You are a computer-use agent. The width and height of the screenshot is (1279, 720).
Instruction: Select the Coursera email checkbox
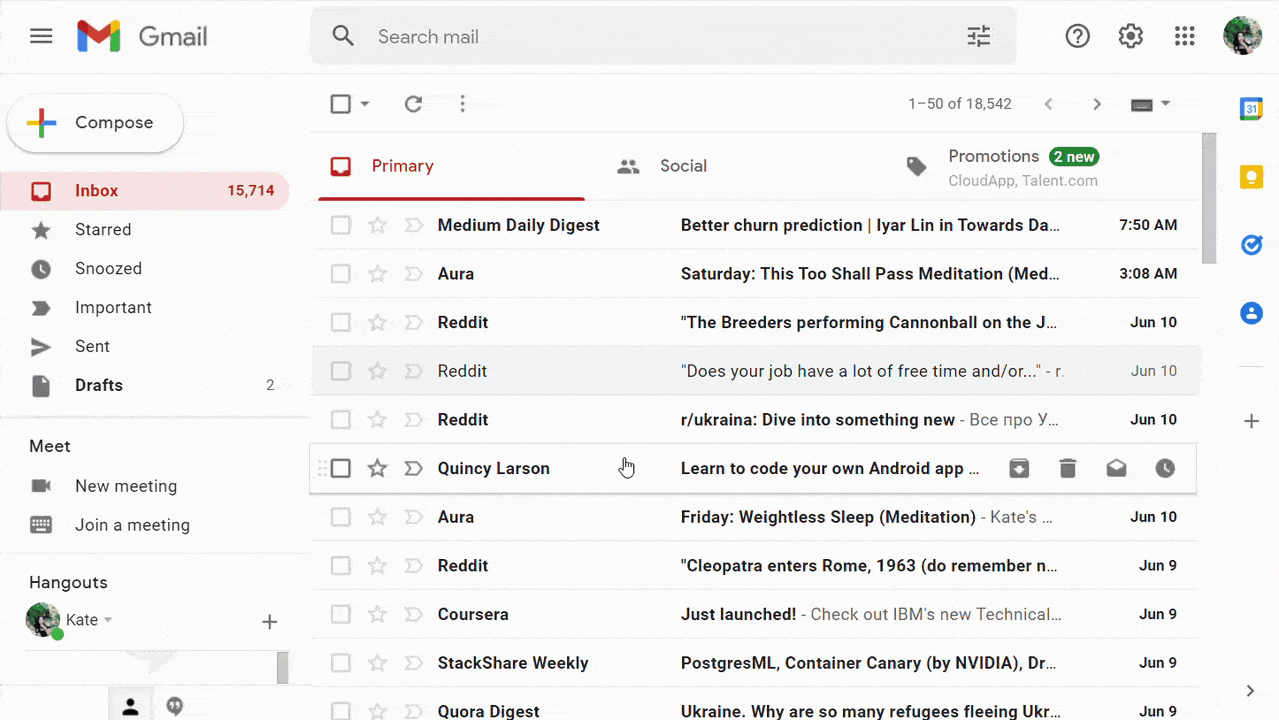[341, 614]
